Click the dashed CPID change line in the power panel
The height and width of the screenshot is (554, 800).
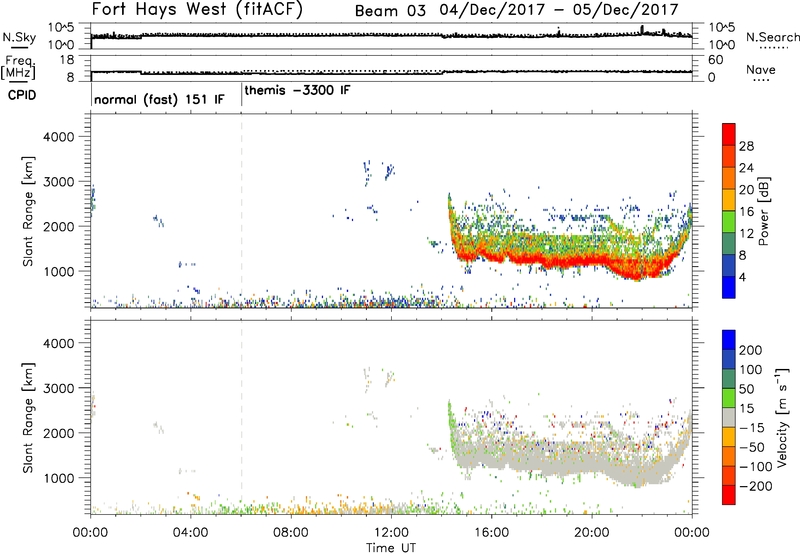[x=241, y=211]
